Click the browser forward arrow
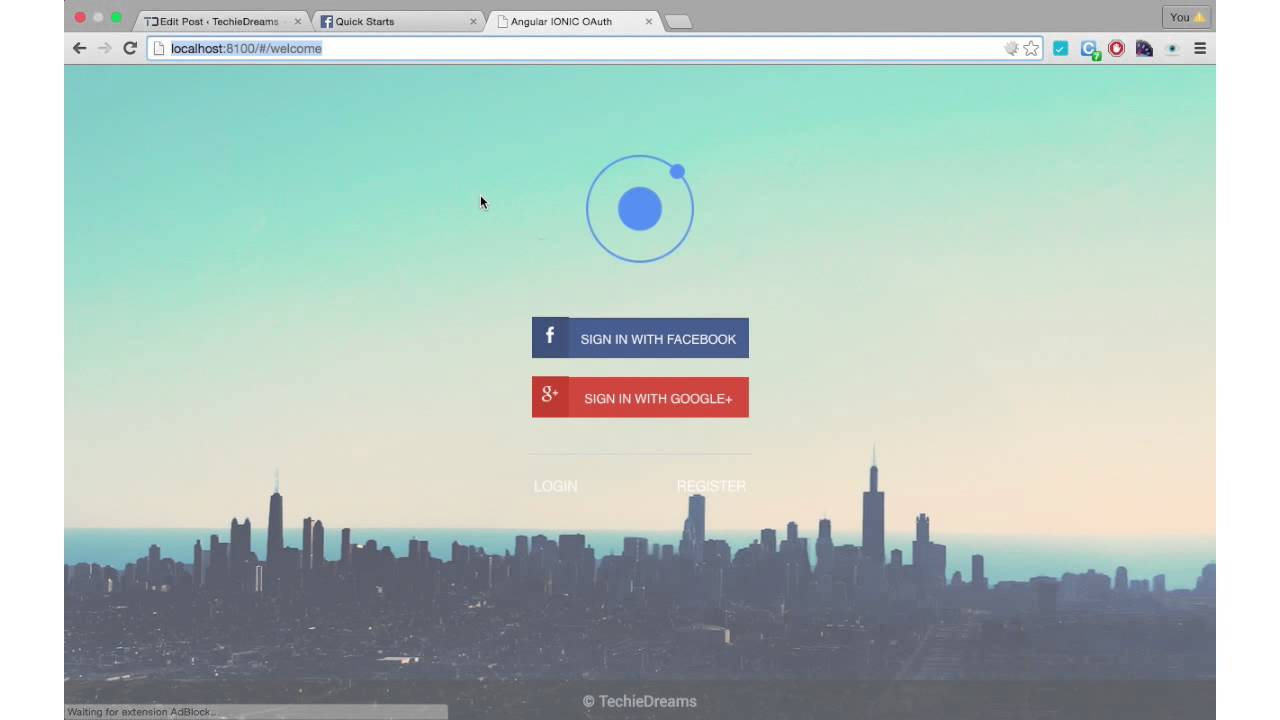The width and height of the screenshot is (1280, 720). (x=105, y=48)
